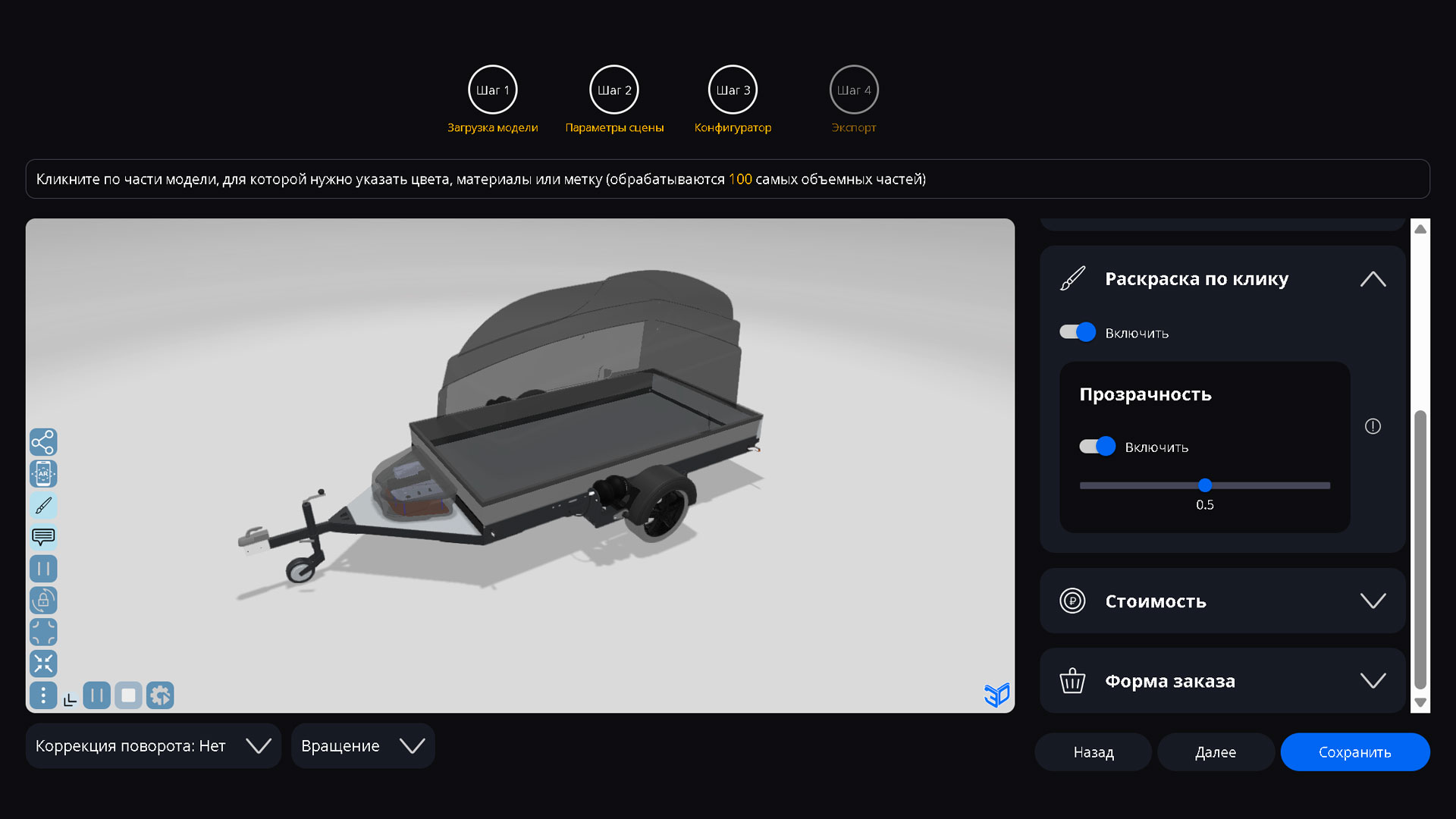Expand the 'Форма заказа' section
The image size is (1456, 819).
pos(1373,680)
